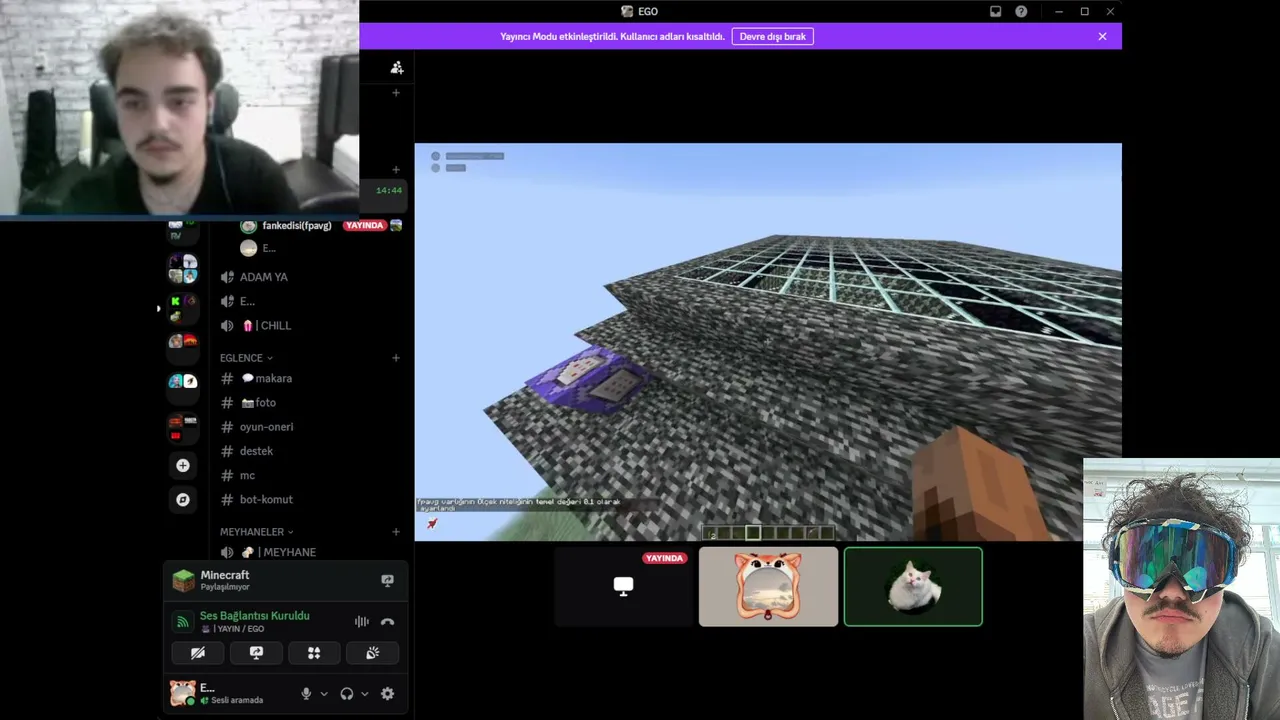Click Ses Bağlantısı Kuruldu status text
The image size is (1280, 720).
(x=254, y=616)
